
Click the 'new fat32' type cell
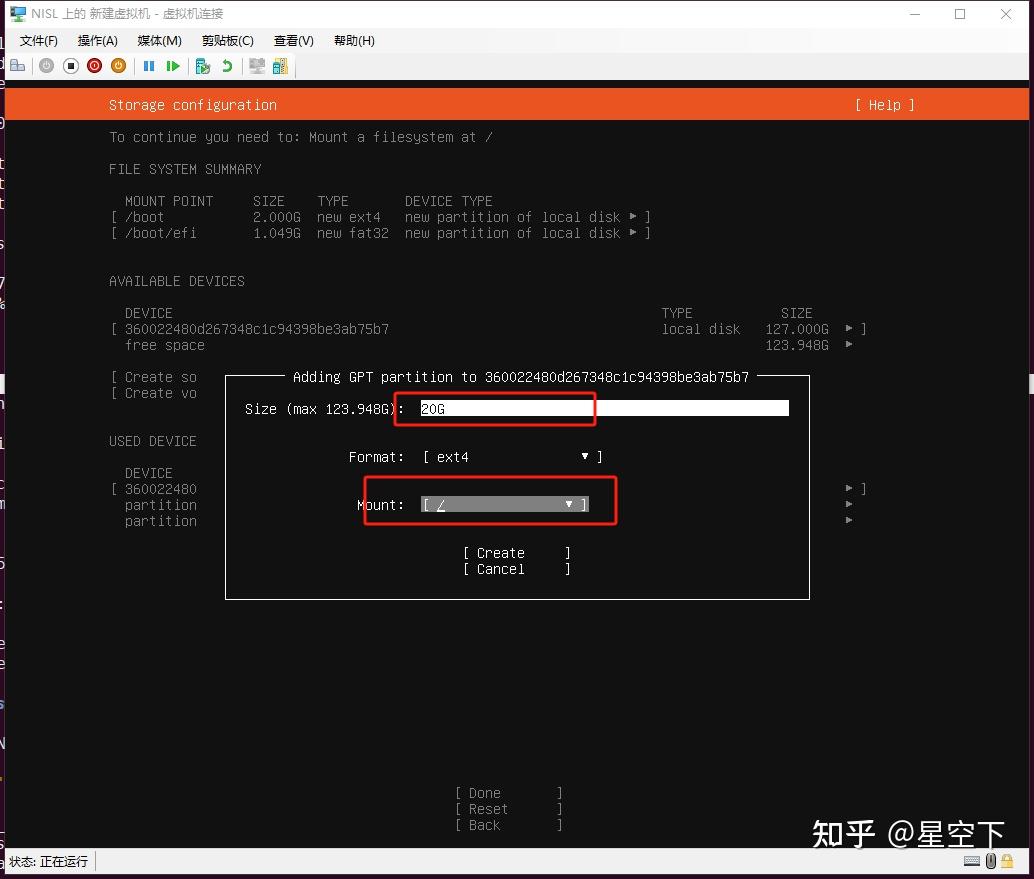tap(353, 233)
